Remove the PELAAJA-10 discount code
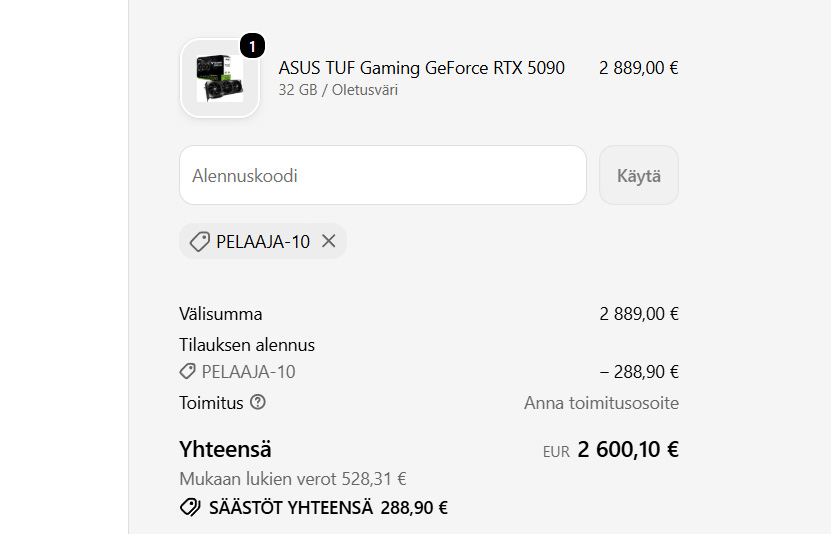Viewport: 831px width, 534px height. coord(329,241)
